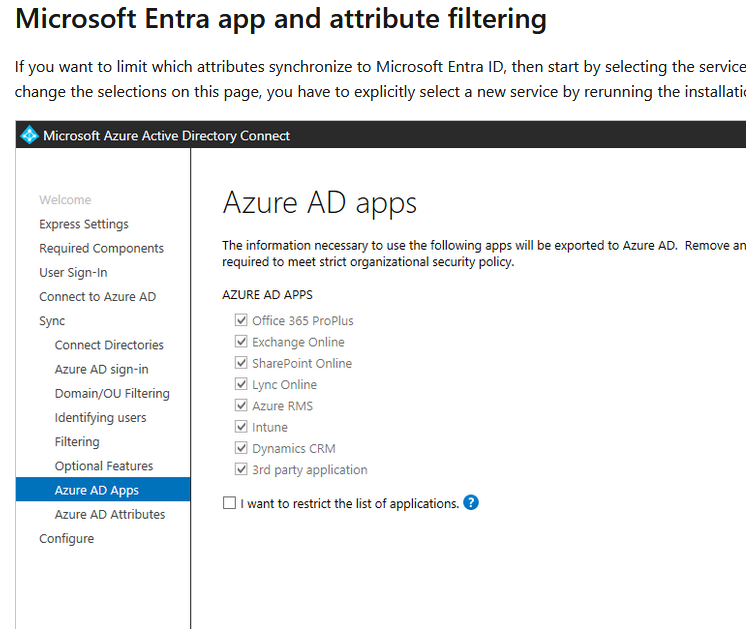Go to the Configure step
This screenshot has width=746, height=629.
67,539
